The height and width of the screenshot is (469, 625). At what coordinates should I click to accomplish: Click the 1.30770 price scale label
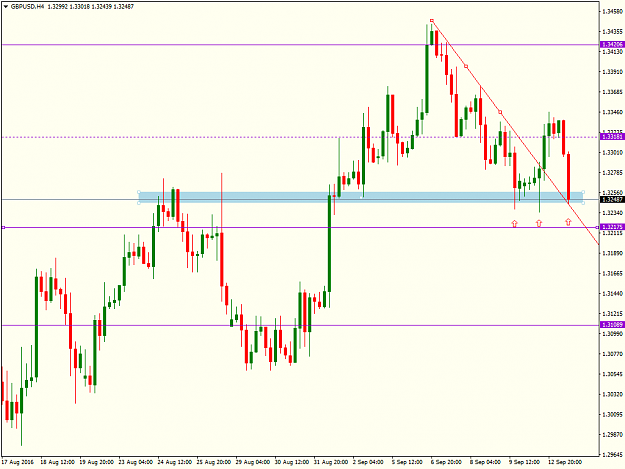tap(613, 354)
